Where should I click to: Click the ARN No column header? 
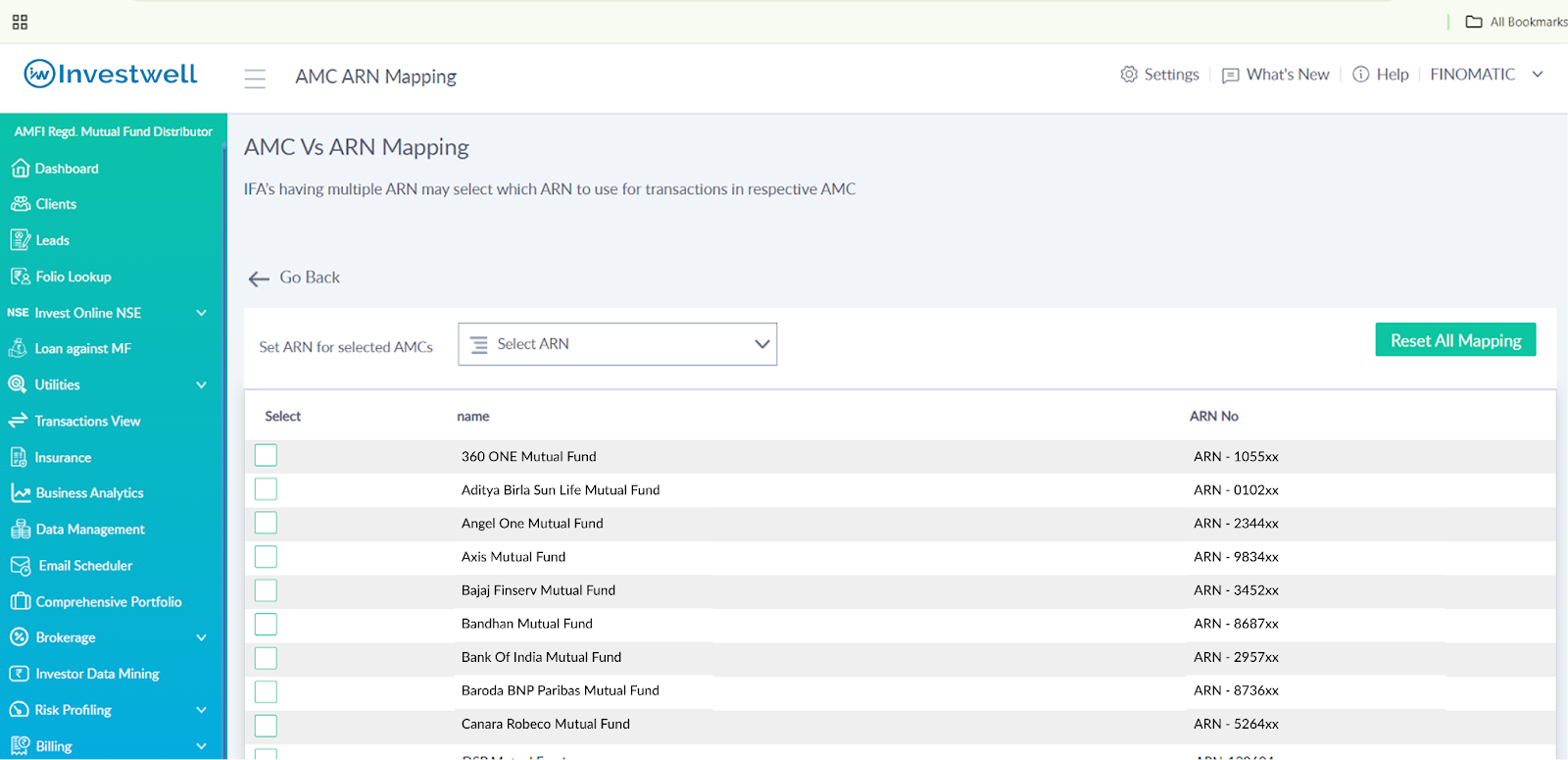click(x=1214, y=417)
